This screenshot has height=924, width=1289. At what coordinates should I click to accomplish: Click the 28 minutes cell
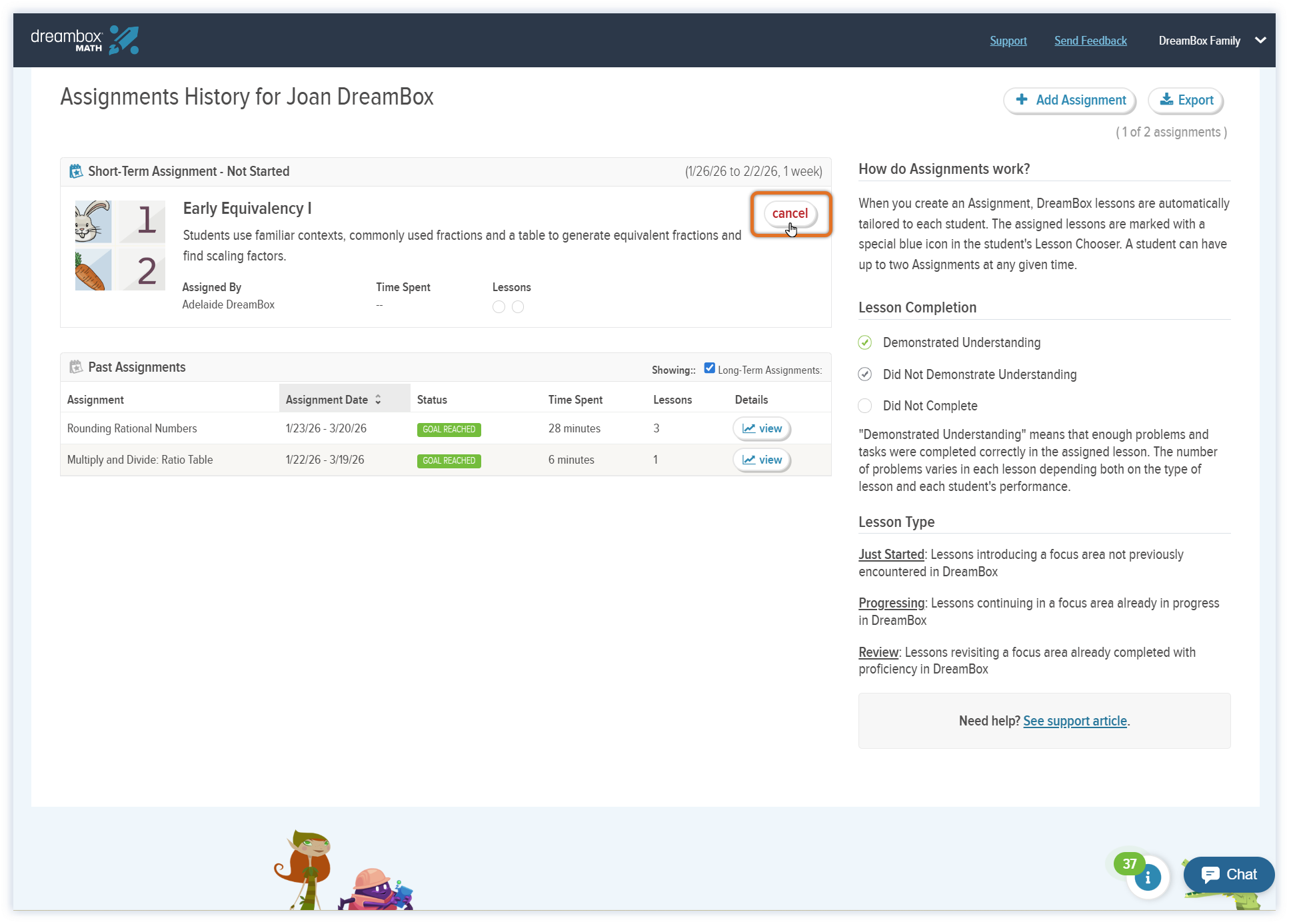click(x=574, y=428)
